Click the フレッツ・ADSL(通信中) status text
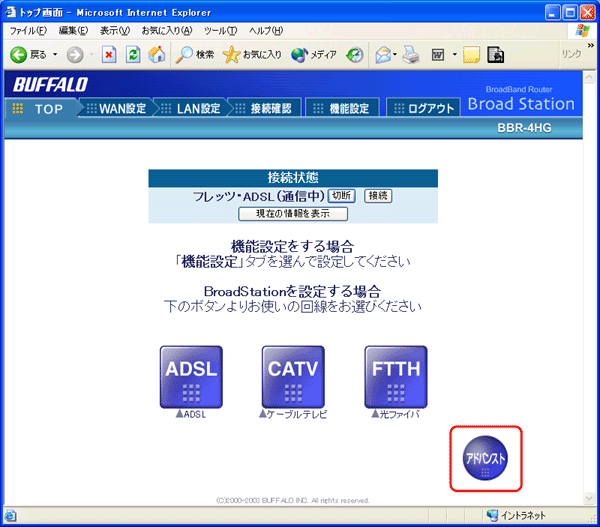 (x=259, y=196)
